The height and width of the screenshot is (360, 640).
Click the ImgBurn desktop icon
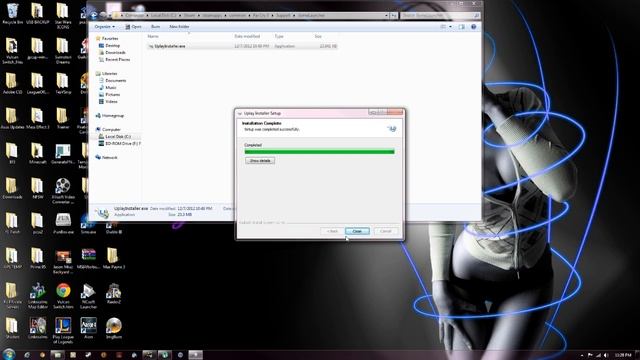113,328
